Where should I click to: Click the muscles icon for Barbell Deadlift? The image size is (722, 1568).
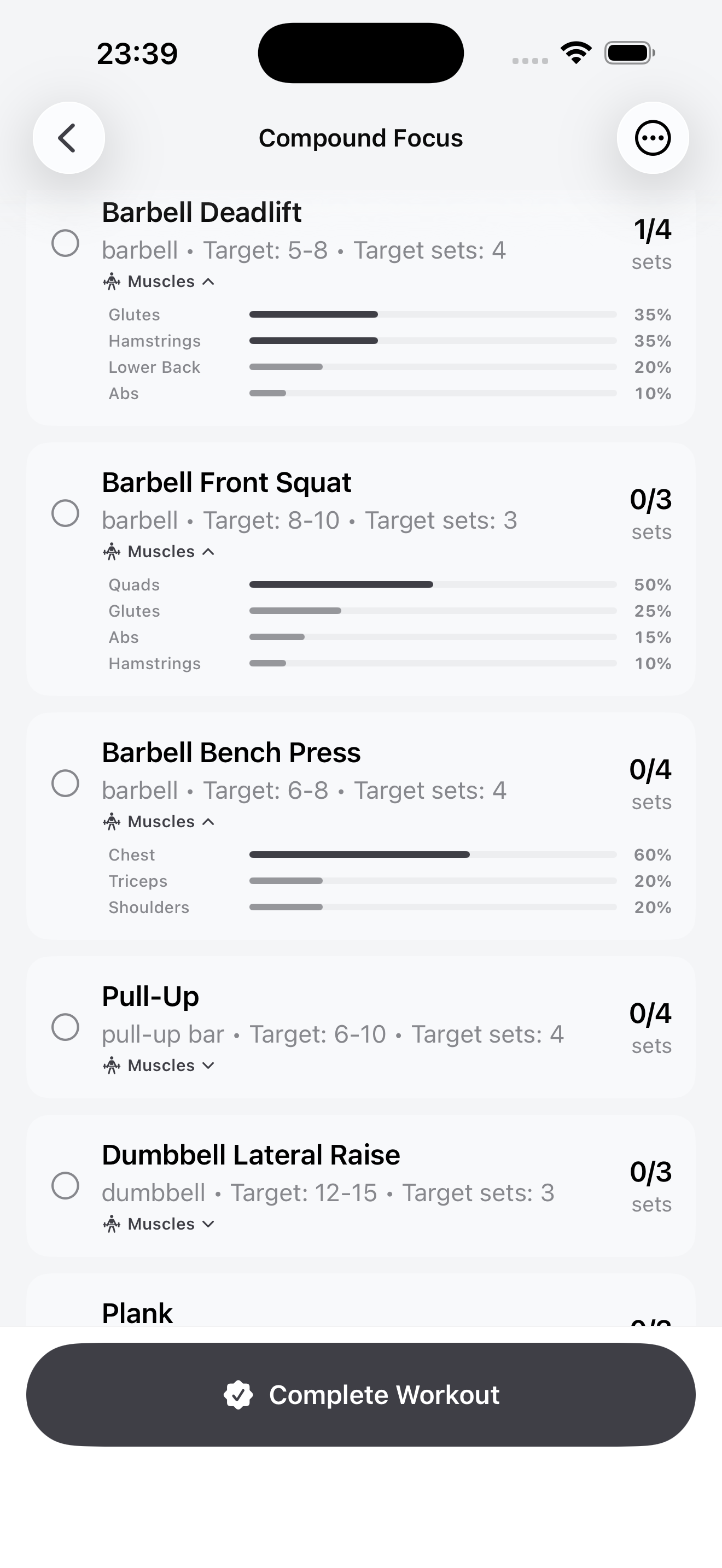point(112,280)
